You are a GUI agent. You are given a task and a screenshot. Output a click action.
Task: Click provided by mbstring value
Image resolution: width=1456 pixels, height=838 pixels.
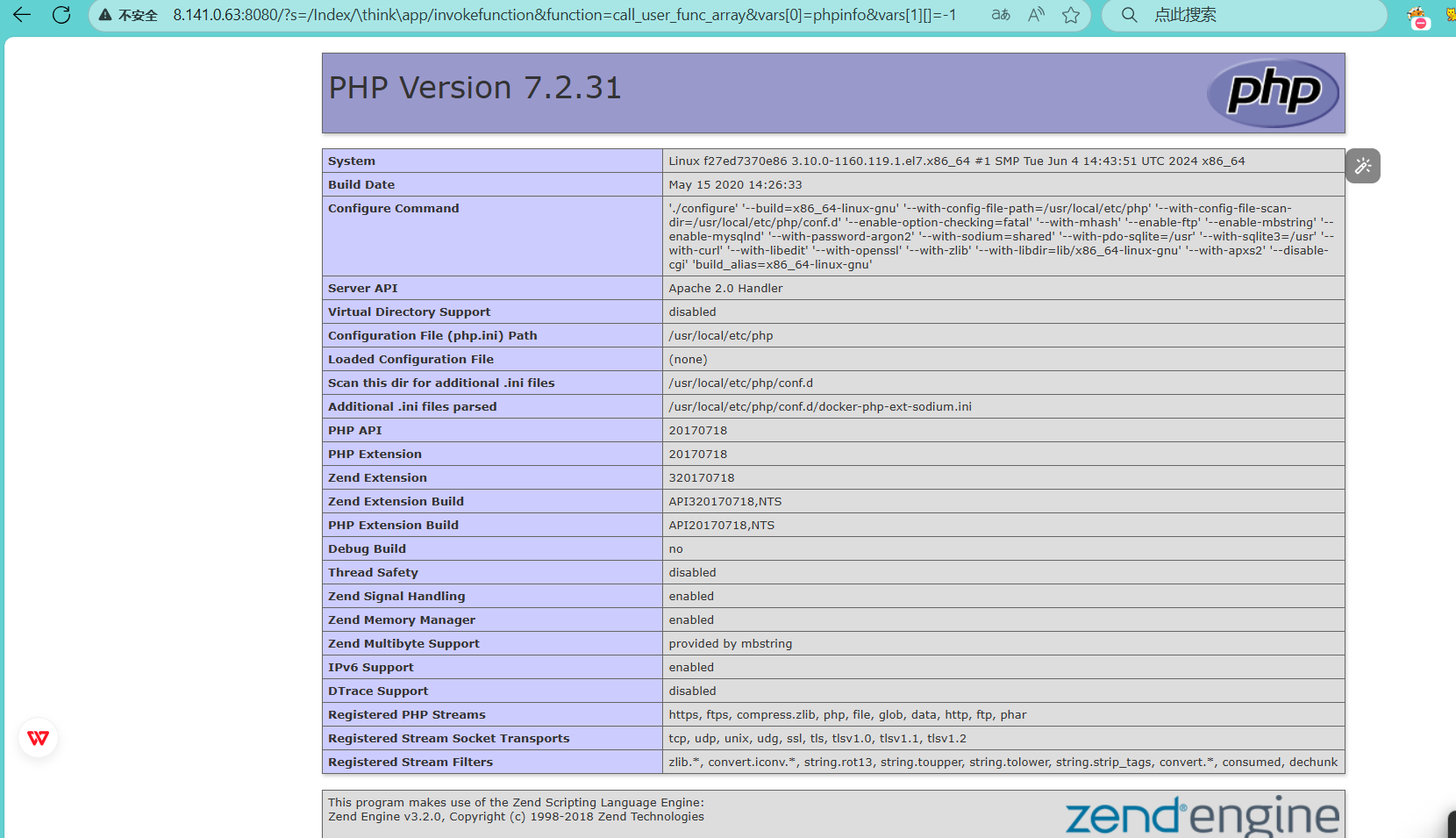(731, 643)
